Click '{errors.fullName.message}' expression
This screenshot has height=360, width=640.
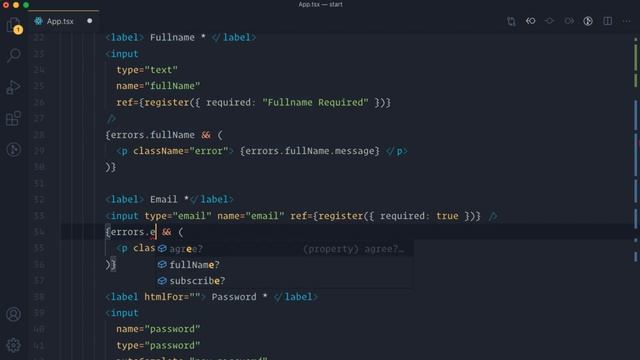[310, 151]
